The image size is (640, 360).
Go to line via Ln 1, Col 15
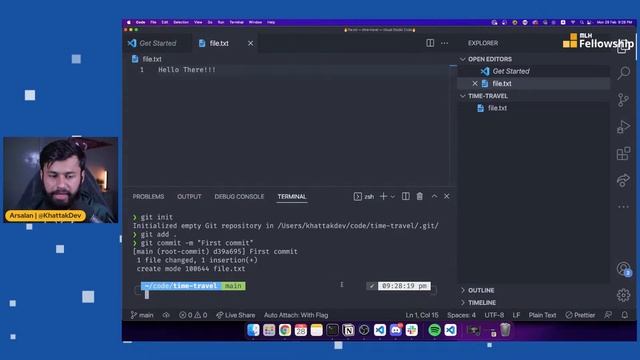click(x=422, y=315)
